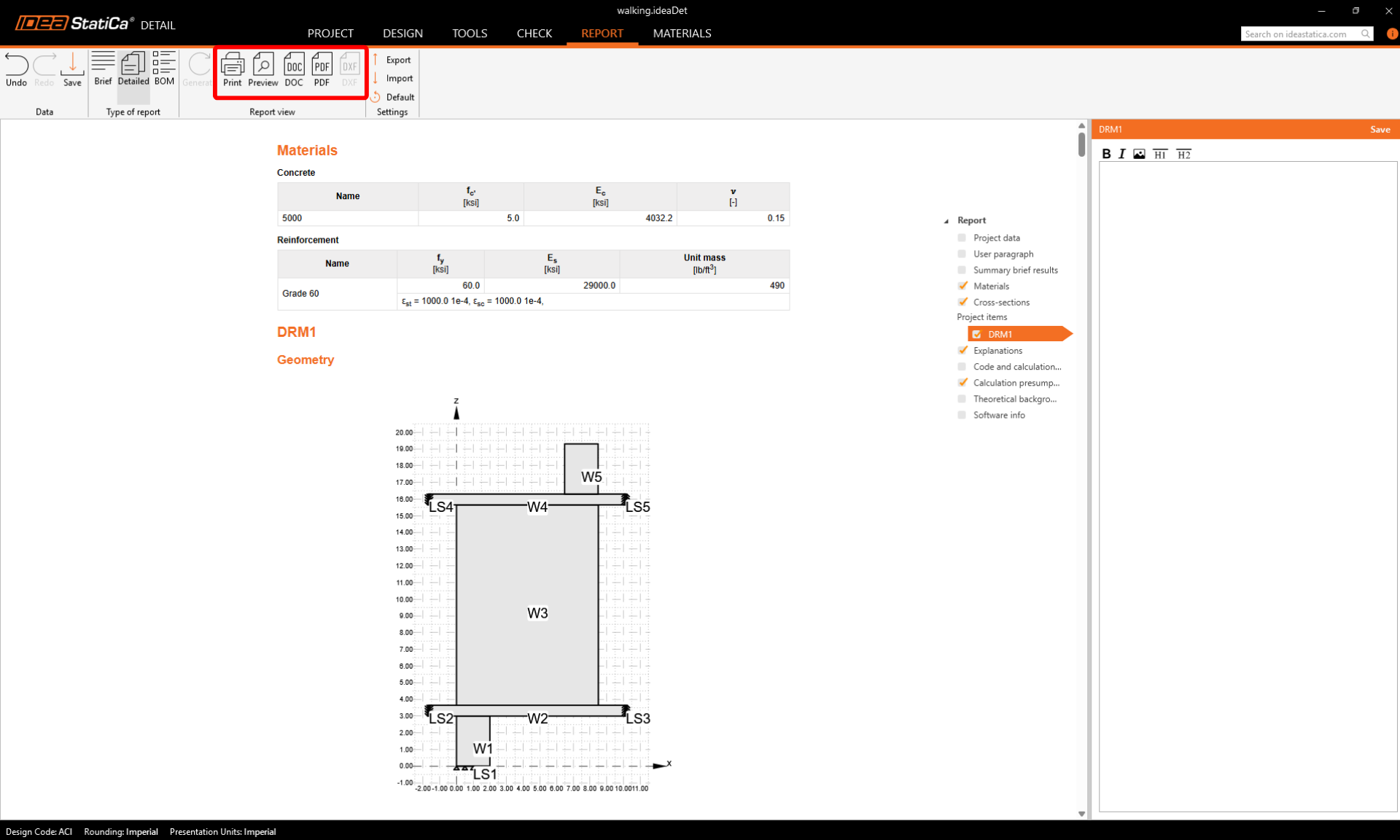Viewport: 1400px width, 840px height.
Task: Collapse the Report tree node
Action: (946, 221)
